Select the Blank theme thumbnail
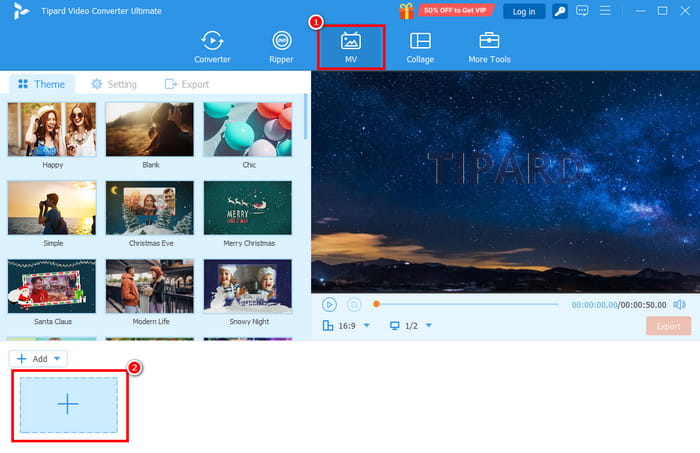The height and width of the screenshot is (453, 700). [150, 129]
